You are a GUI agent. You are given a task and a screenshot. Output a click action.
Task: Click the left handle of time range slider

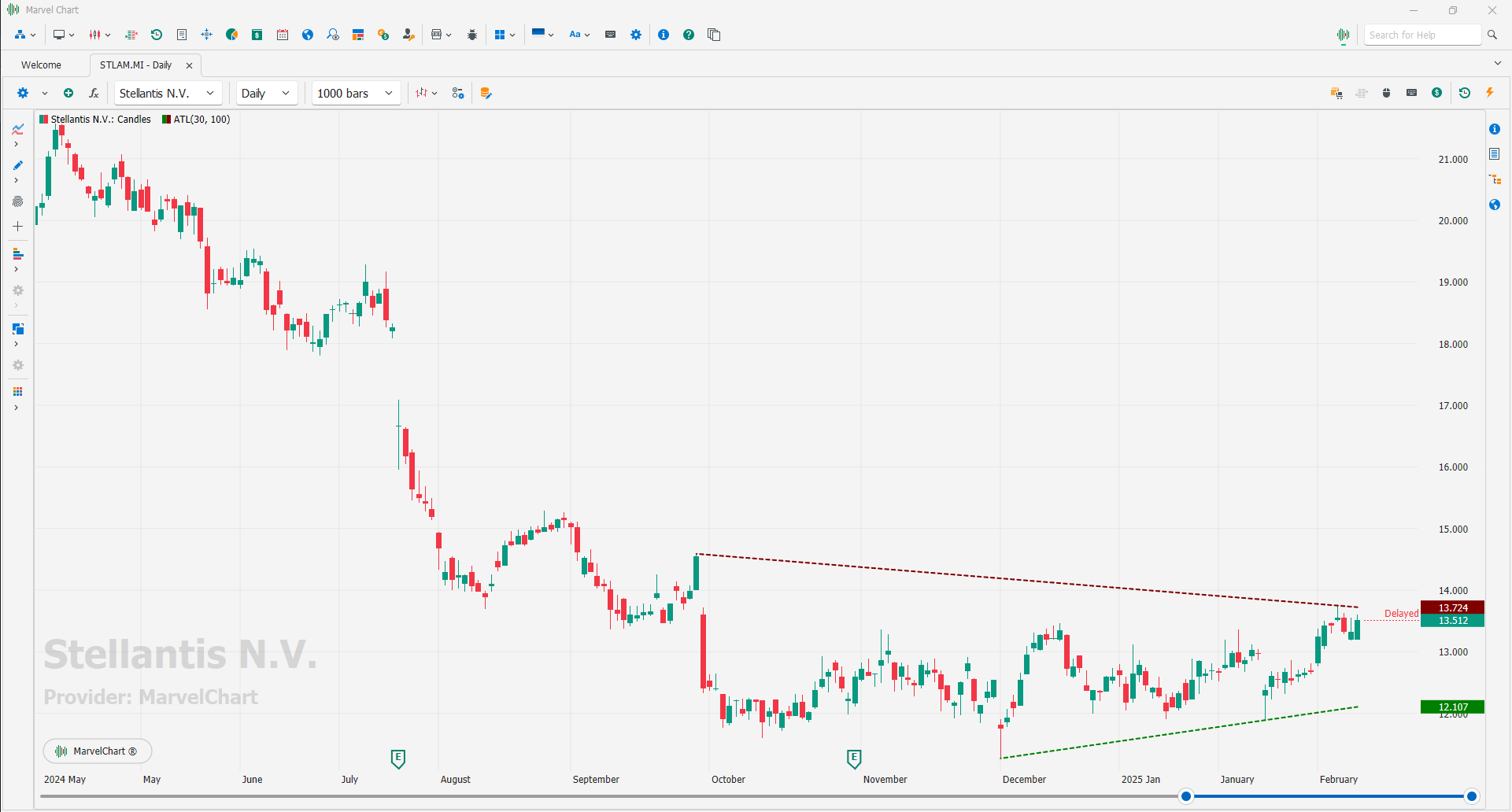(x=1186, y=796)
